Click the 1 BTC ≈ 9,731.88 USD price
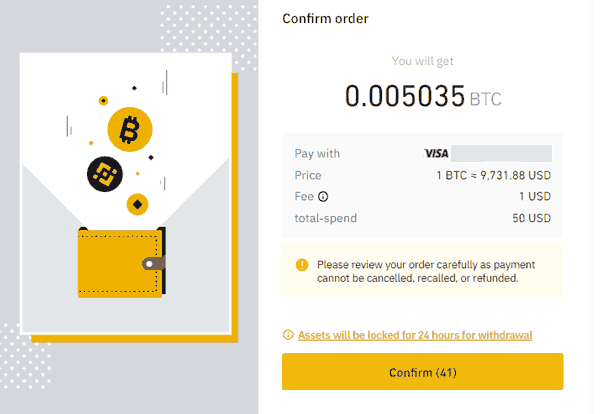Viewport: 600px width, 414px height. 494,175
